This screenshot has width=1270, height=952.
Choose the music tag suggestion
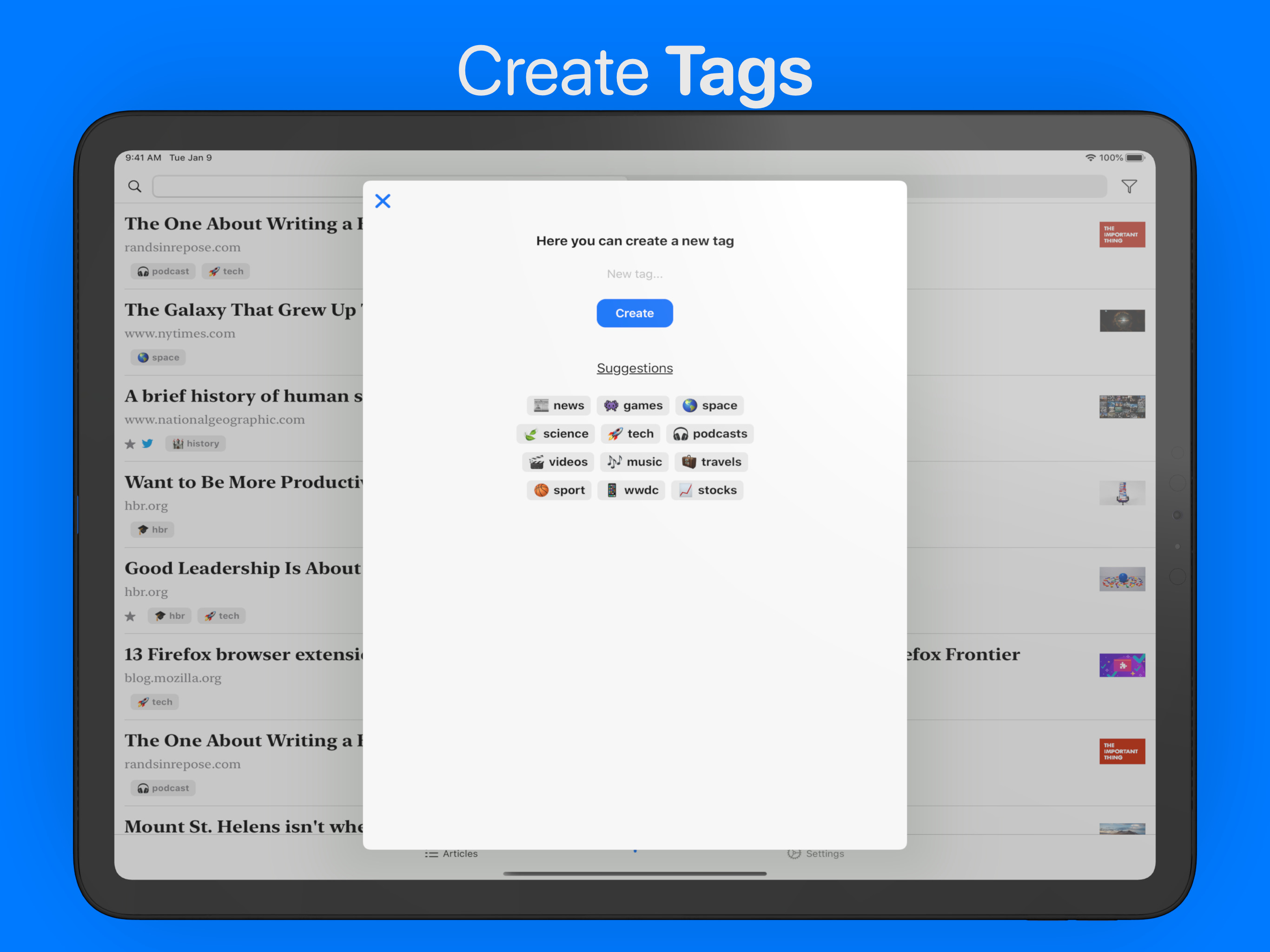tap(634, 462)
